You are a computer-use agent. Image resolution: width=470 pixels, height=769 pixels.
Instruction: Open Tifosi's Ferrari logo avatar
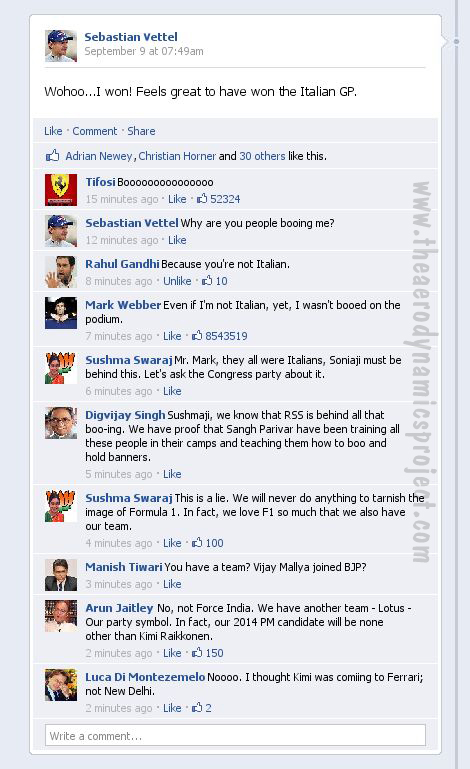pyautogui.click(x=61, y=189)
